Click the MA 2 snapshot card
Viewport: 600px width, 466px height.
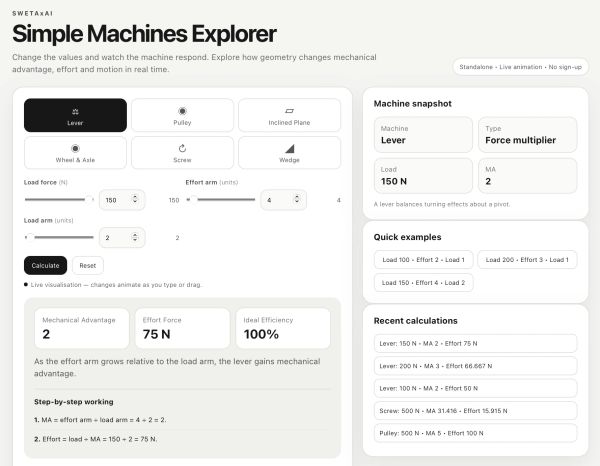pos(527,176)
